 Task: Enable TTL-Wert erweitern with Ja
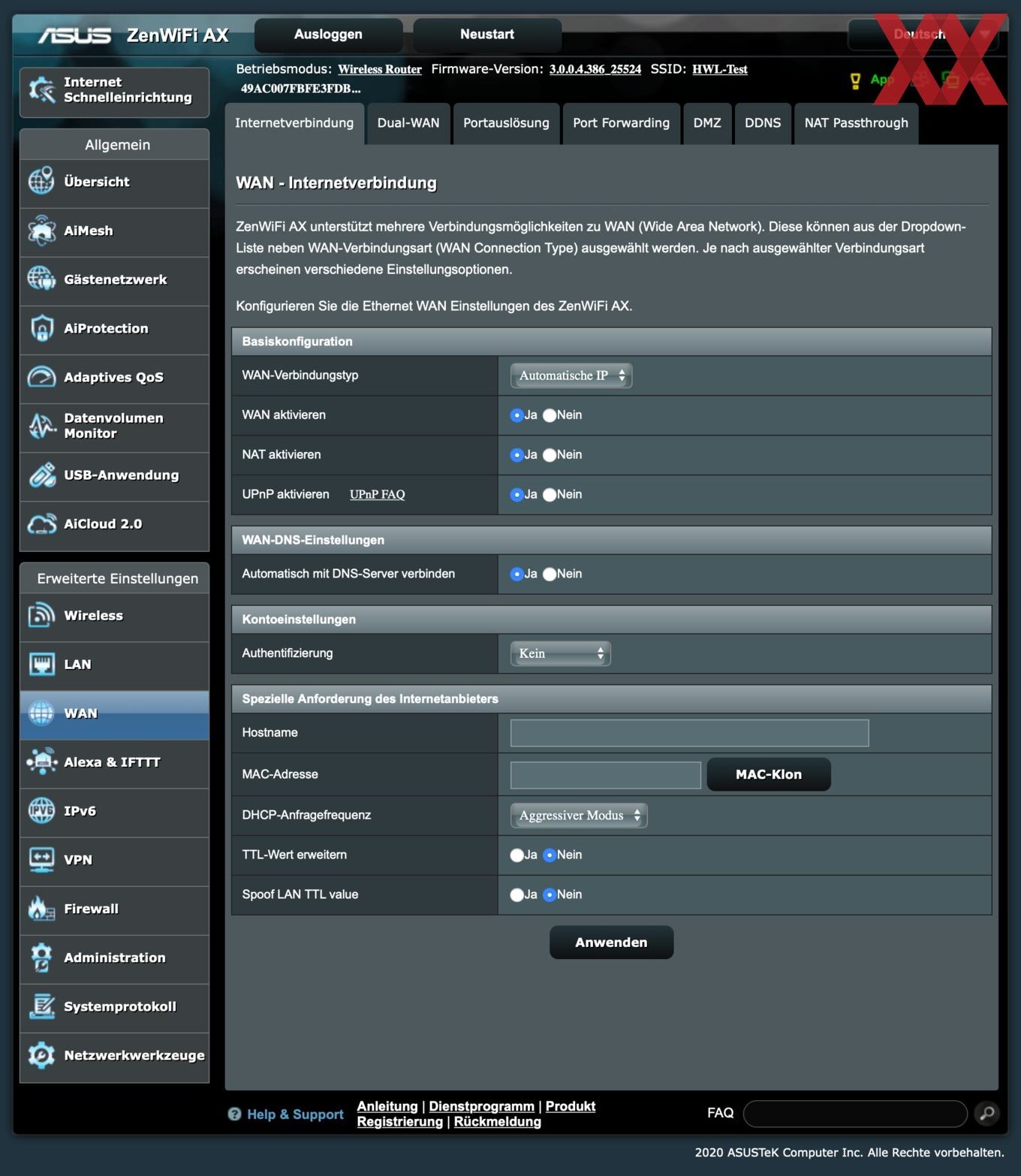pos(517,855)
